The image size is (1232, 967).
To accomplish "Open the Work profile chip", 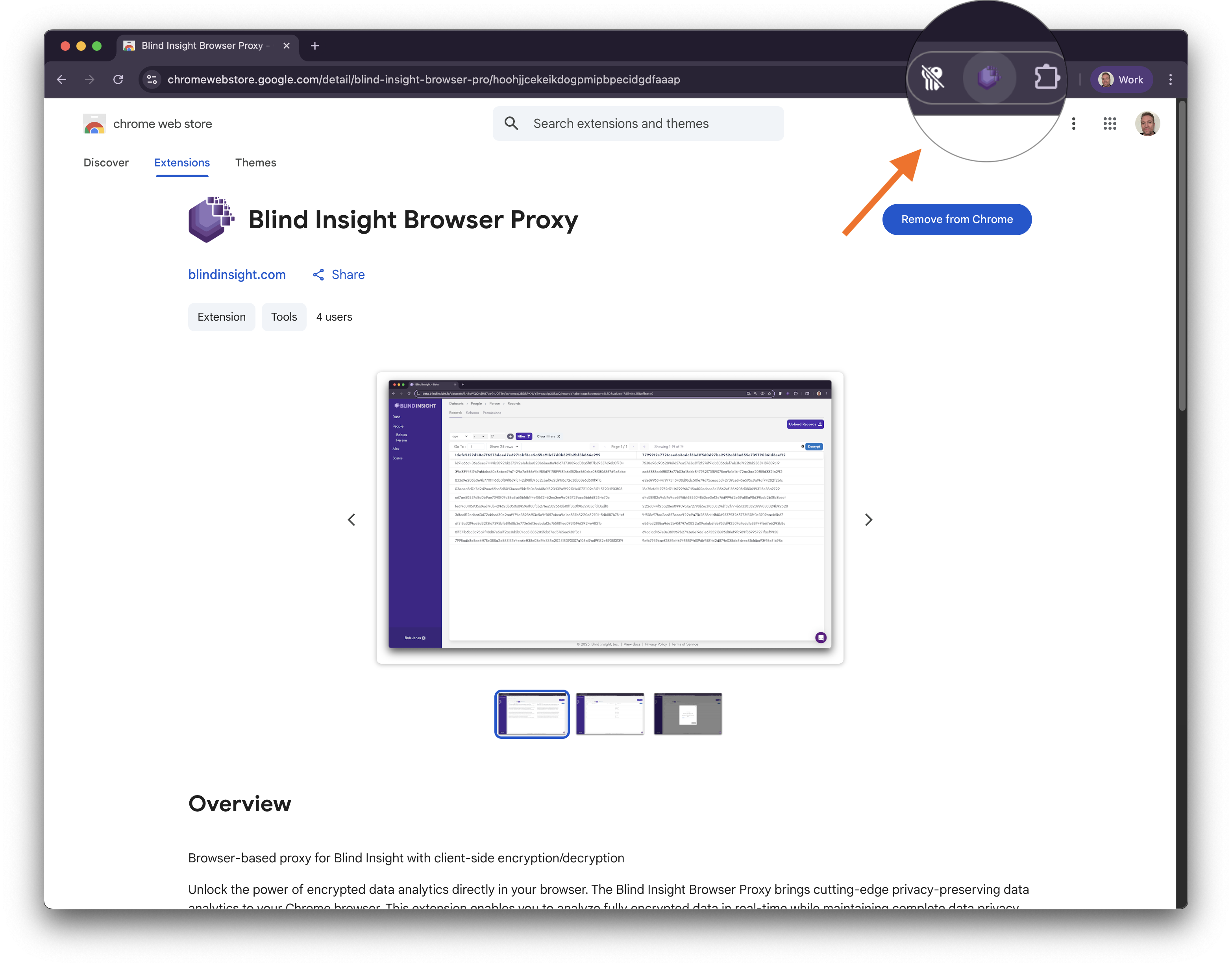I will coord(1121,80).
